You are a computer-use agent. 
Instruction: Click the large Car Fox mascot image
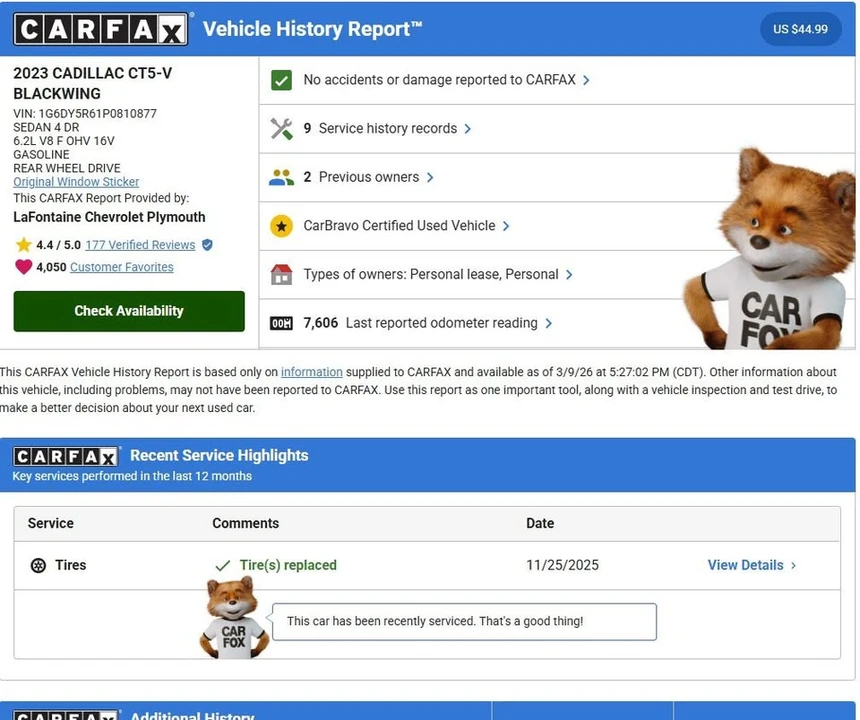[x=769, y=250]
